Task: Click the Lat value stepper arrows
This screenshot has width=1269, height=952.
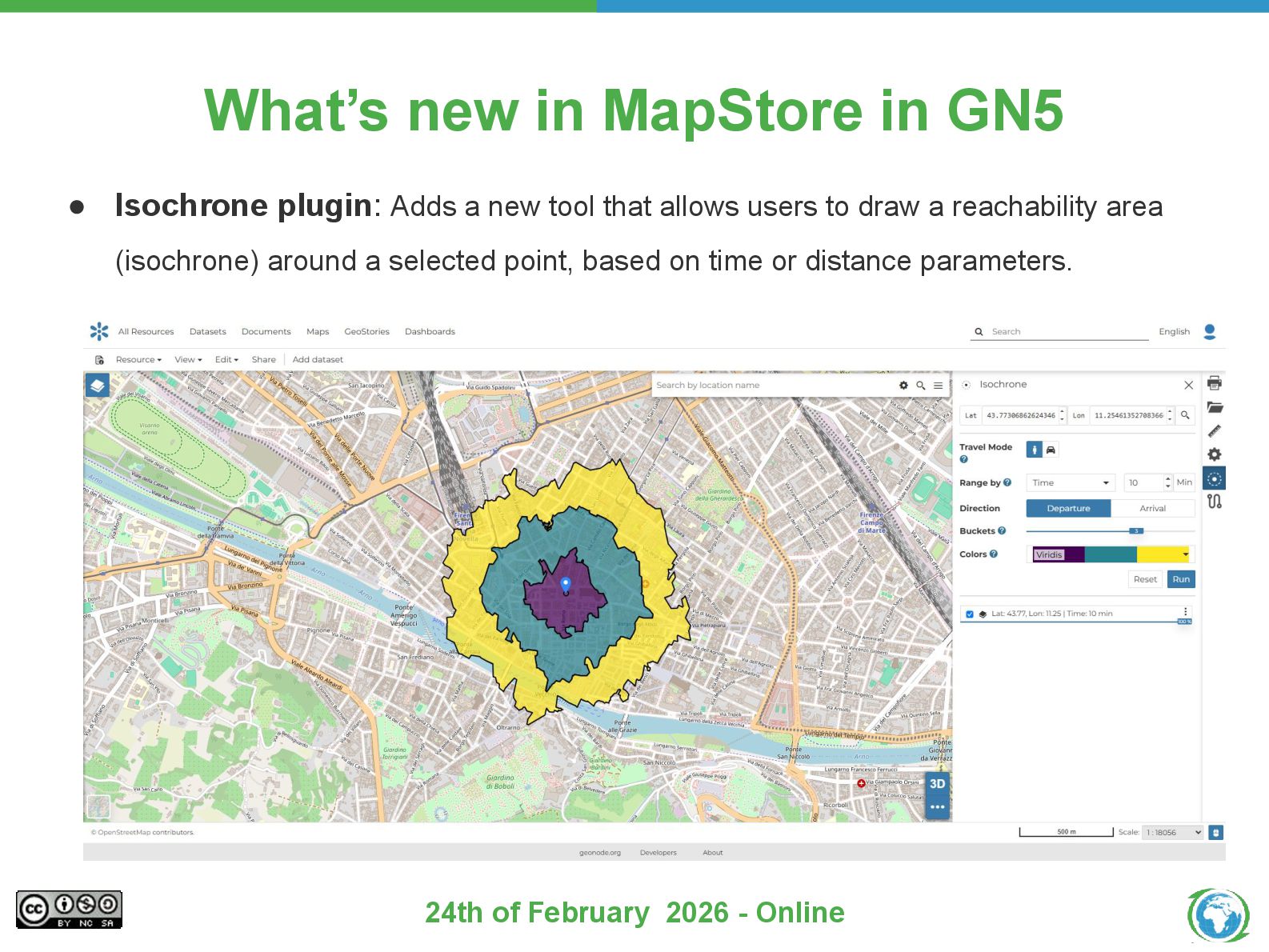Action: coord(1062,415)
